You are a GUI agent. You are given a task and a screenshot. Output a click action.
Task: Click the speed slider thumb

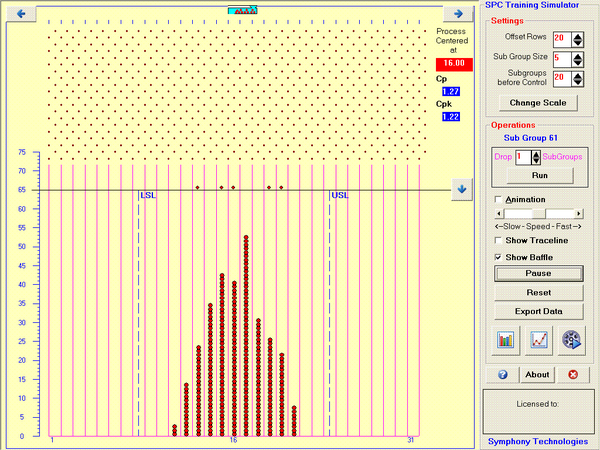(x=539, y=214)
